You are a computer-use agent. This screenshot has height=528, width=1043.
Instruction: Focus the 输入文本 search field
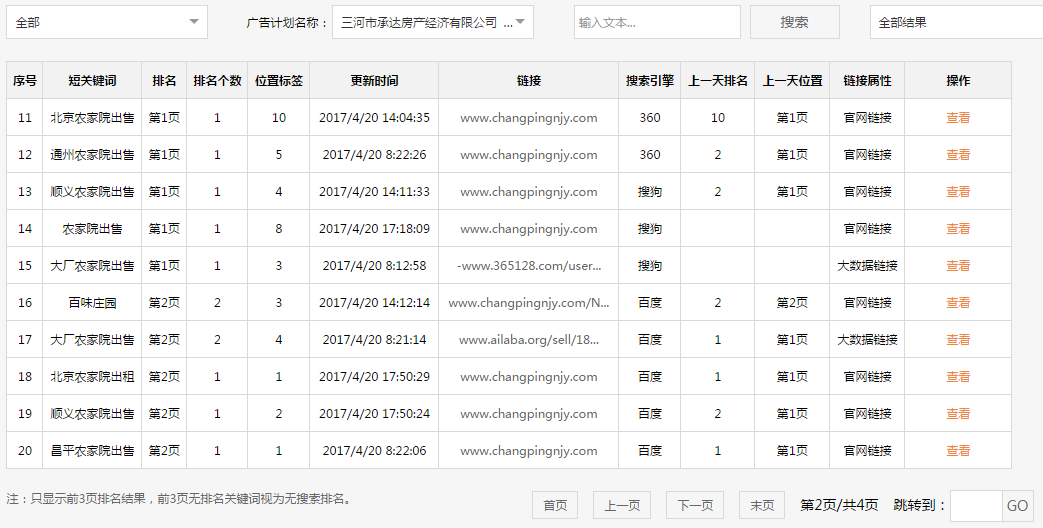(x=657, y=23)
